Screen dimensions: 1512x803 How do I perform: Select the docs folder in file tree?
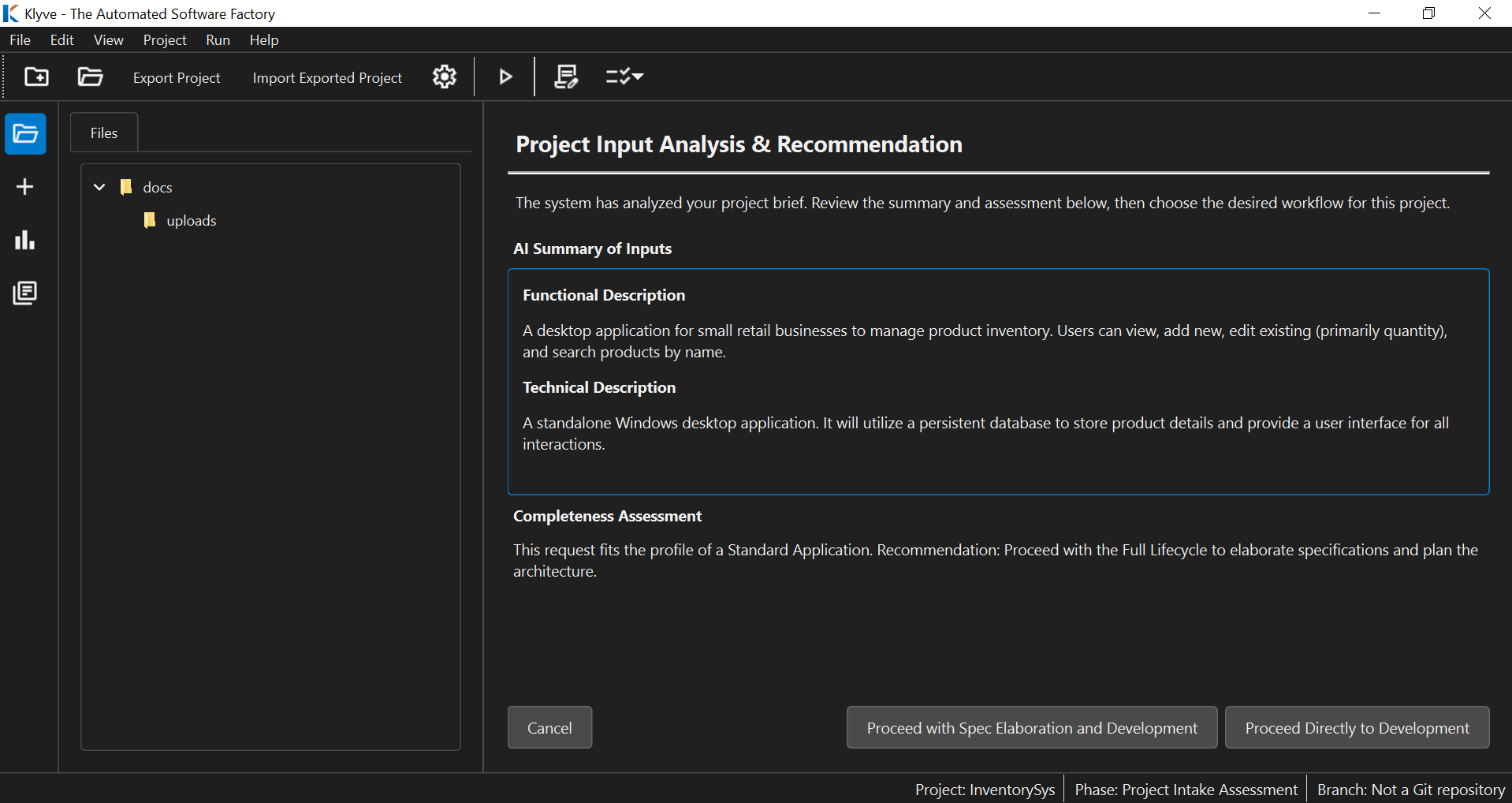[x=157, y=188]
